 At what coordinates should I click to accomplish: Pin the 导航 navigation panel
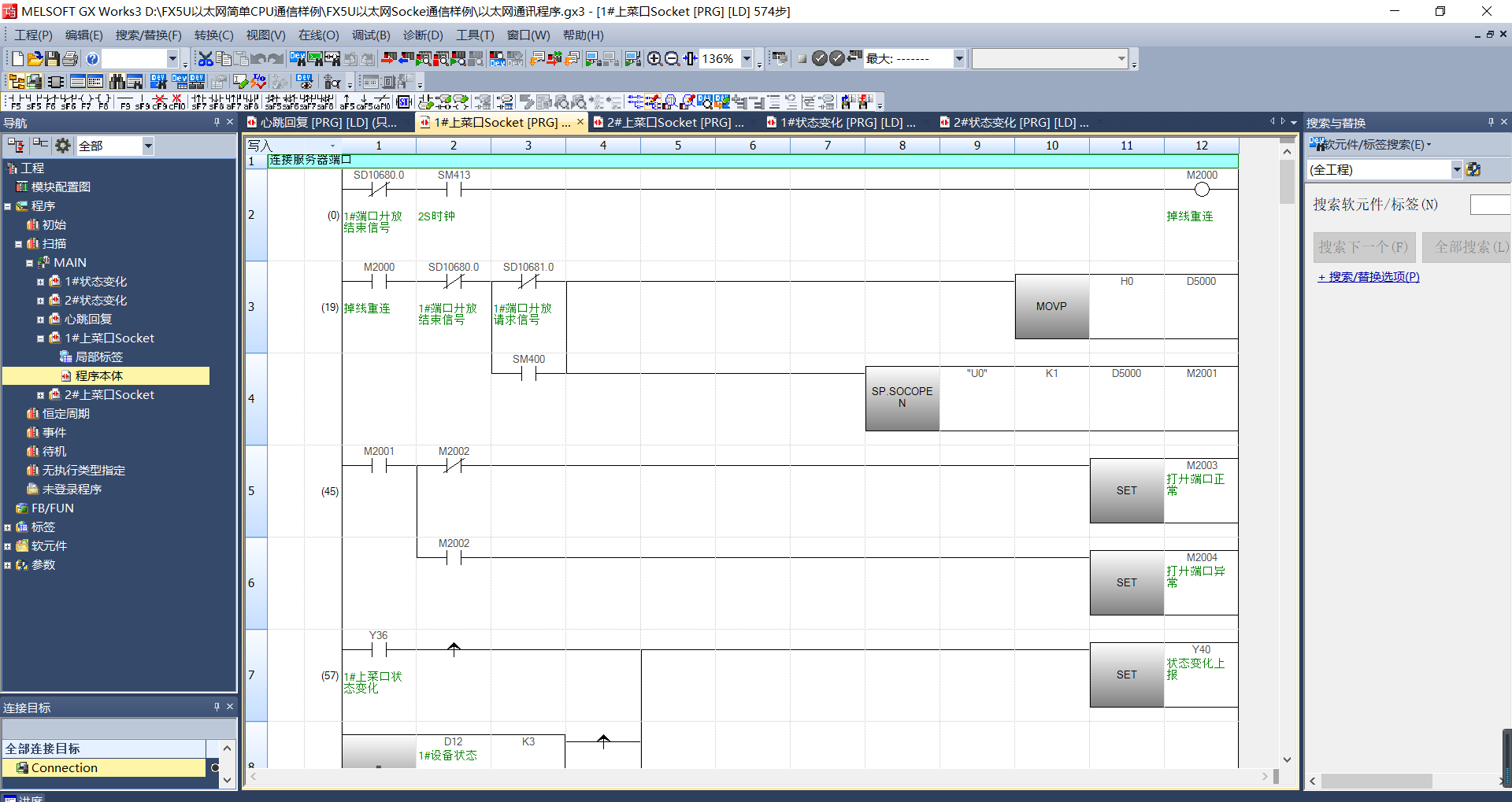(217, 122)
